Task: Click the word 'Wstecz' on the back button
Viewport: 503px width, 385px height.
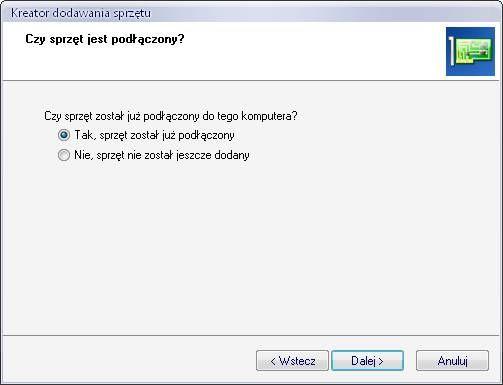Action: click(297, 361)
